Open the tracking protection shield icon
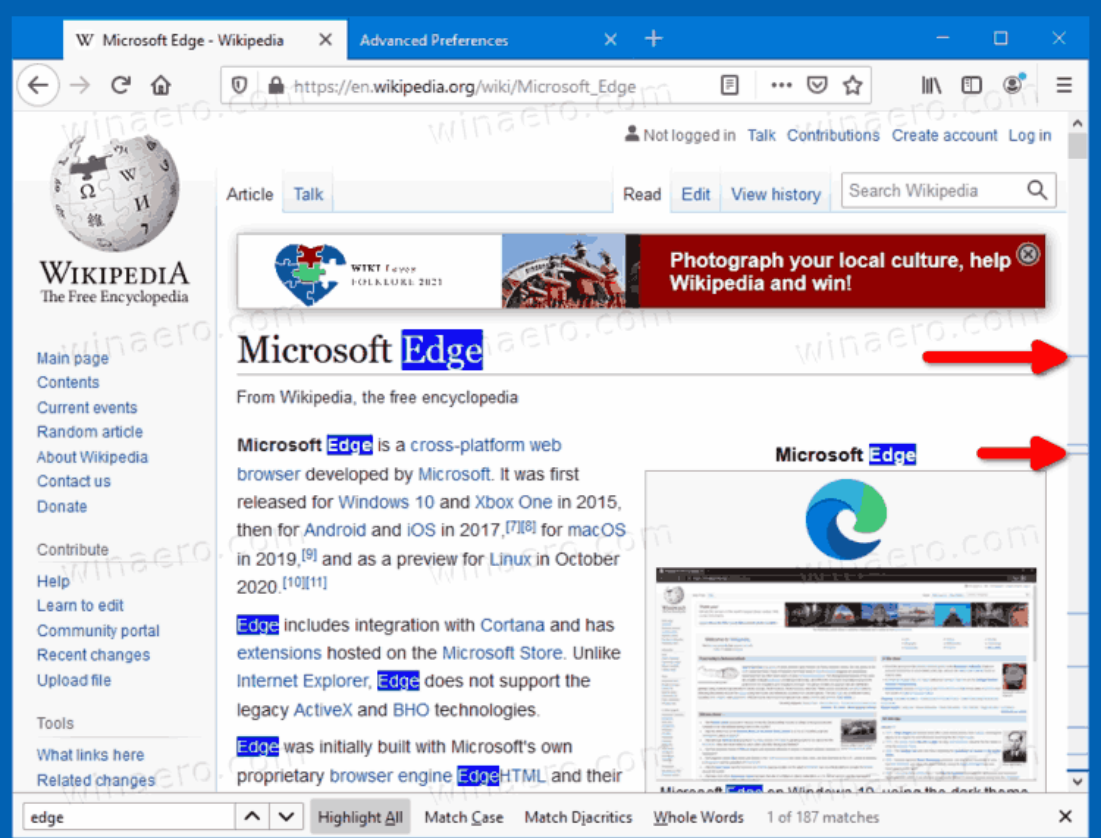The image size is (1101, 838). [x=239, y=86]
